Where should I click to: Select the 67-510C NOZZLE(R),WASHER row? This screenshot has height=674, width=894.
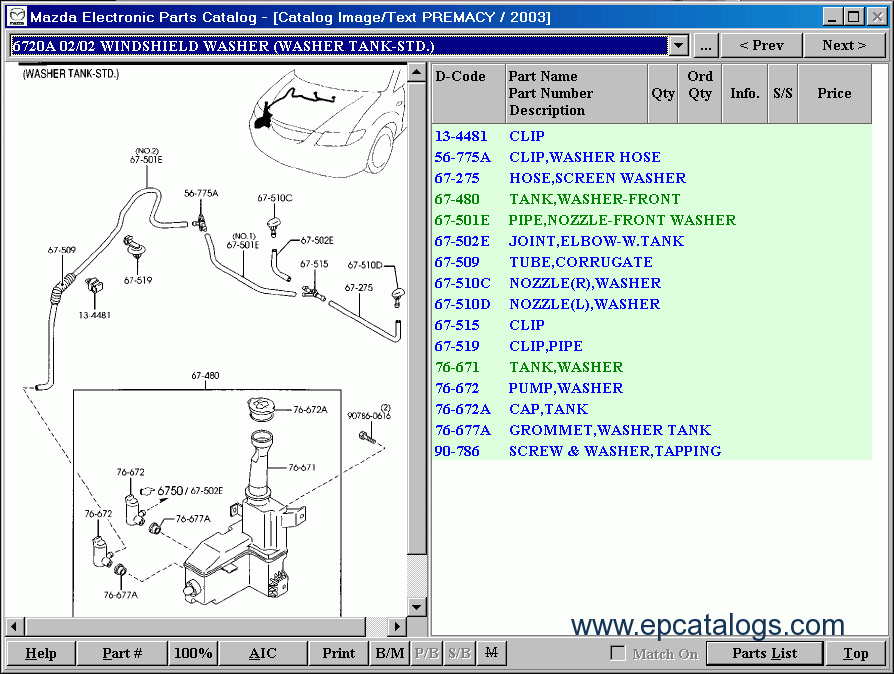(x=652, y=283)
